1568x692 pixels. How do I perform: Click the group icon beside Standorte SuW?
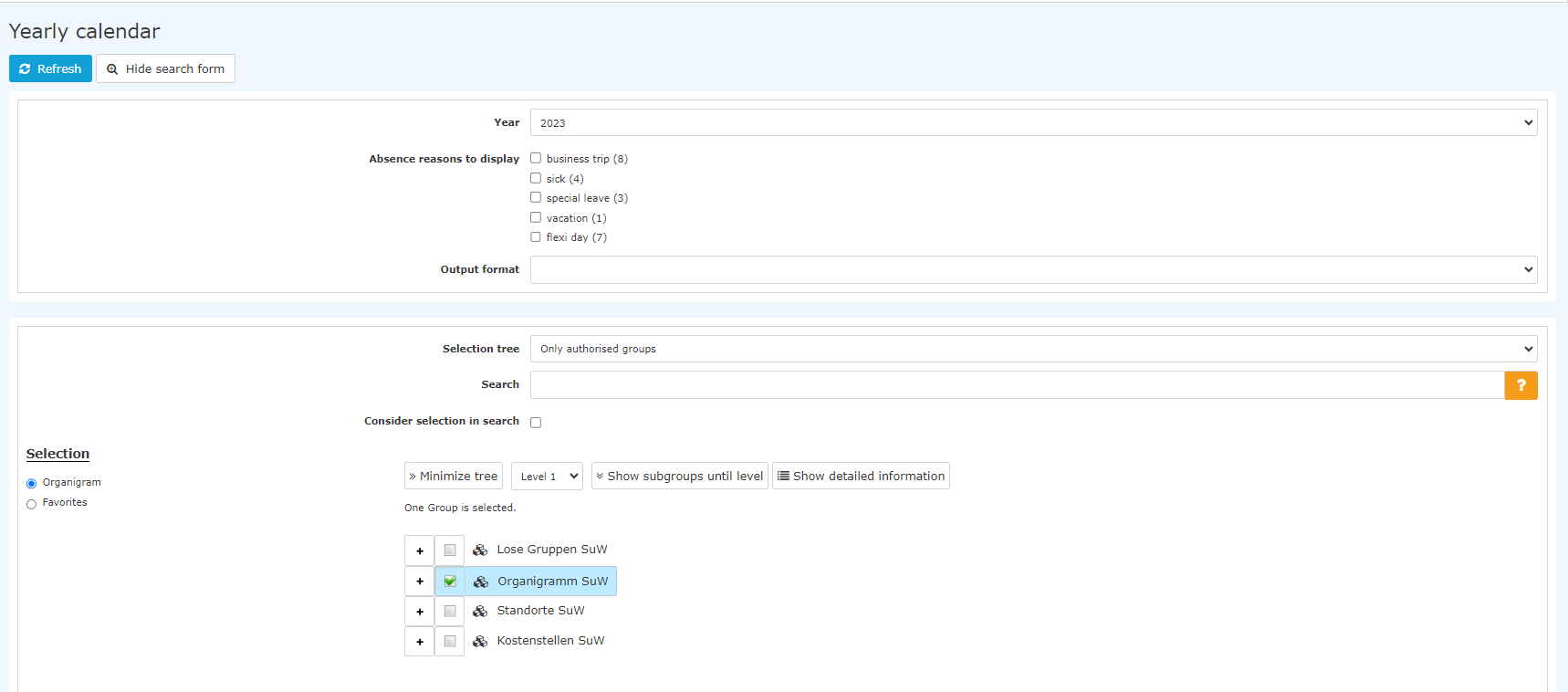click(480, 611)
